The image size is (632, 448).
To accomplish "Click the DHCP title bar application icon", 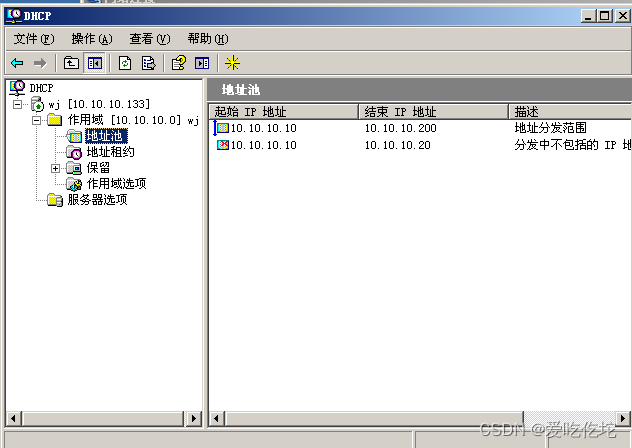I will [14, 16].
